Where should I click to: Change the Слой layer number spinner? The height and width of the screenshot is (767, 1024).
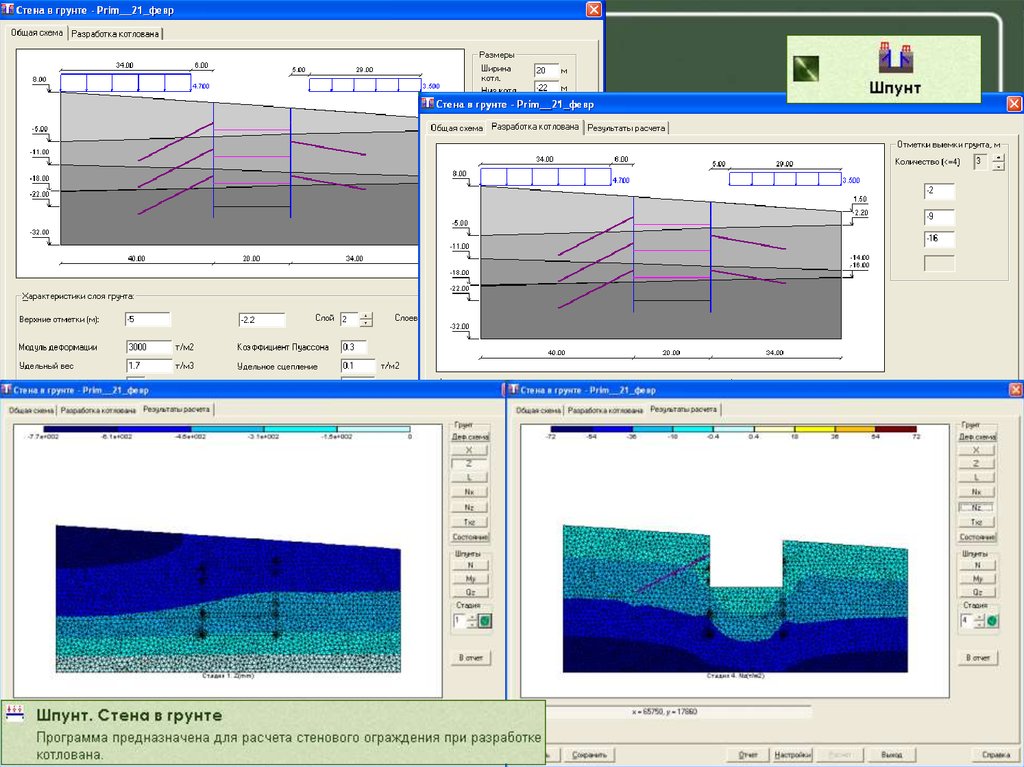pos(366,315)
